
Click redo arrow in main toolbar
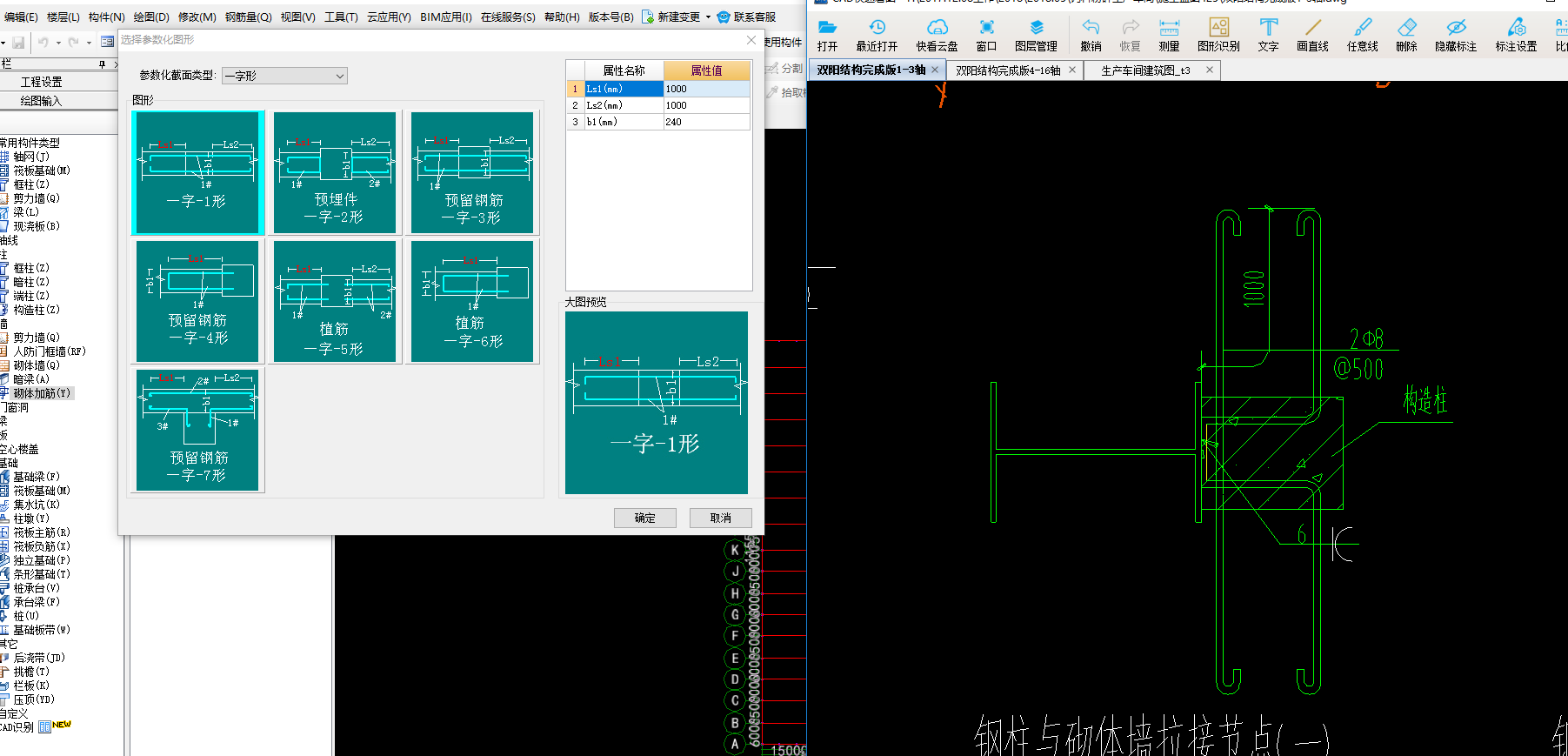[74, 42]
